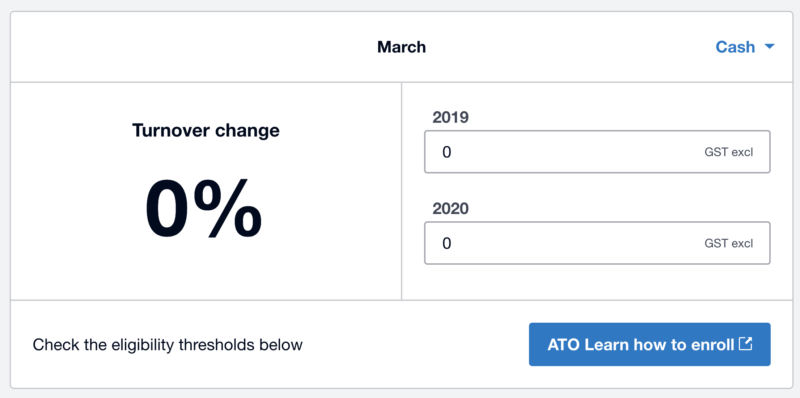
Task: Click the 2019 field label
Action: pos(451,117)
